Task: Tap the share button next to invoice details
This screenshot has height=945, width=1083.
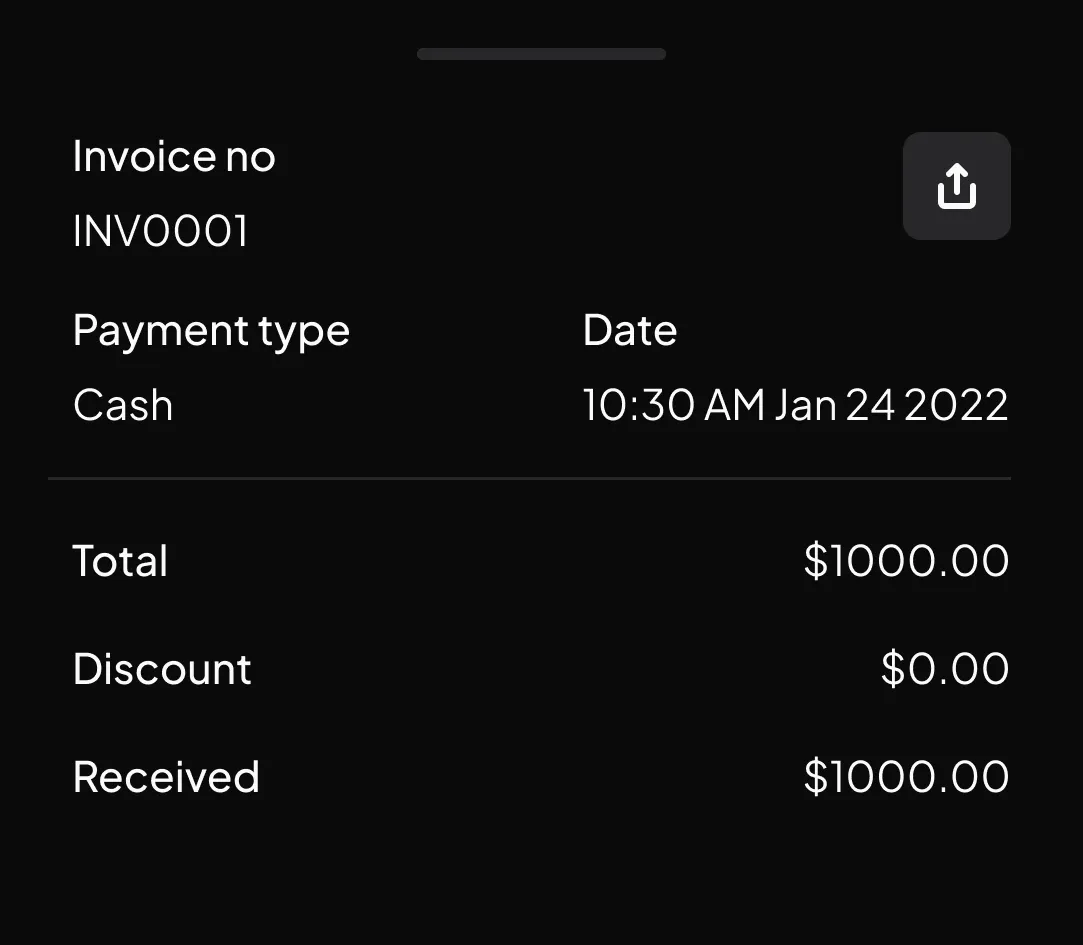Action: [x=956, y=185]
